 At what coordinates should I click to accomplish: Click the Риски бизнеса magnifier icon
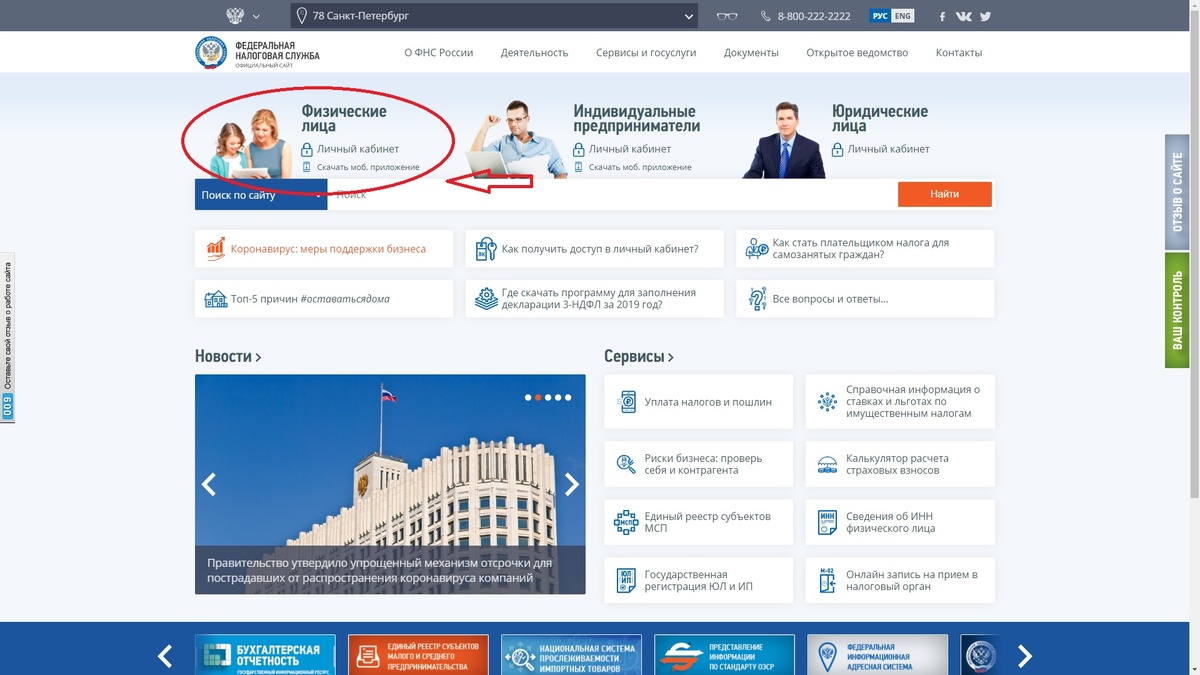(627, 464)
